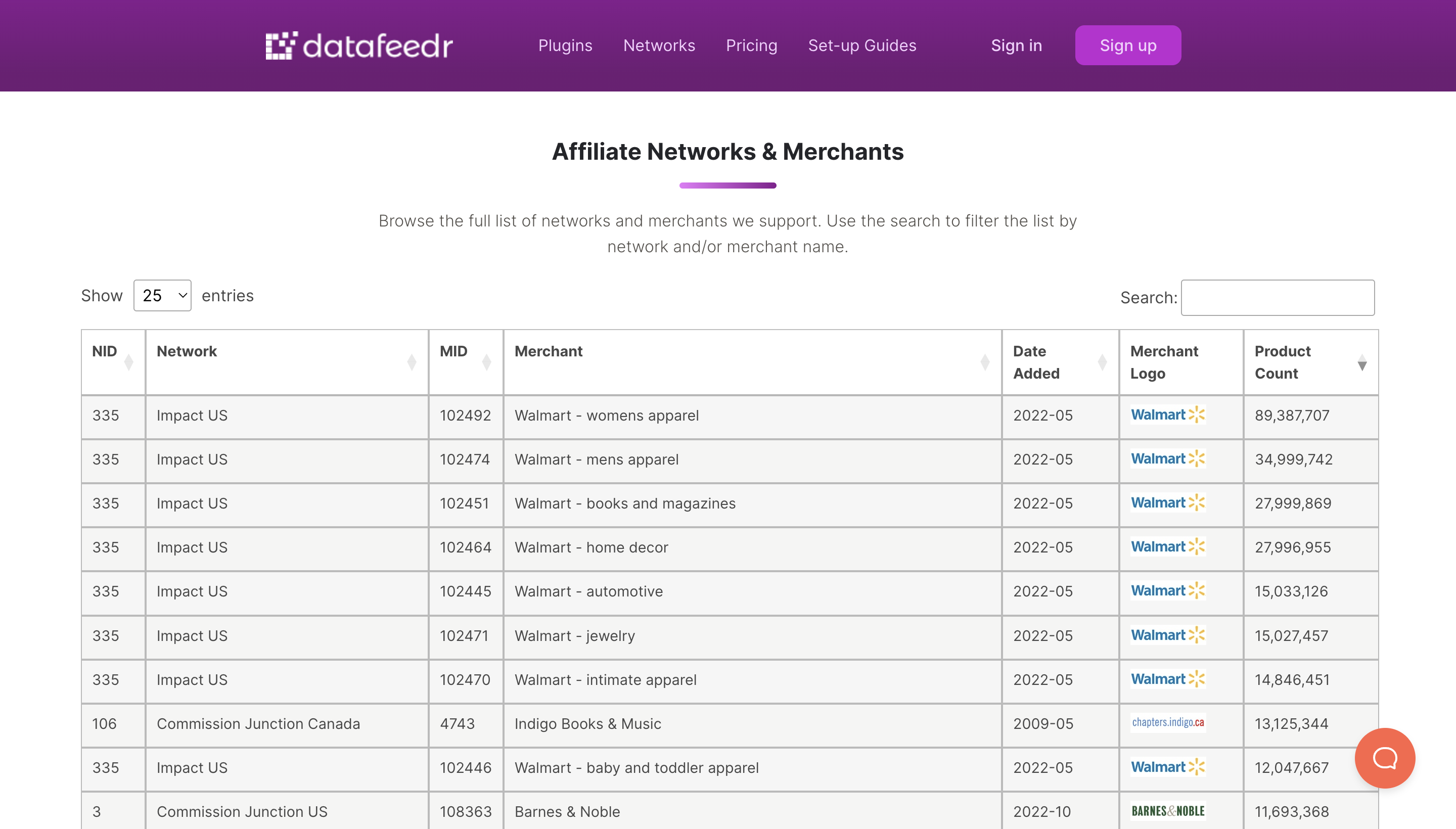Open the chat support bubble
The height and width of the screenshot is (829, 1456).
click(x=1384, y=758)
